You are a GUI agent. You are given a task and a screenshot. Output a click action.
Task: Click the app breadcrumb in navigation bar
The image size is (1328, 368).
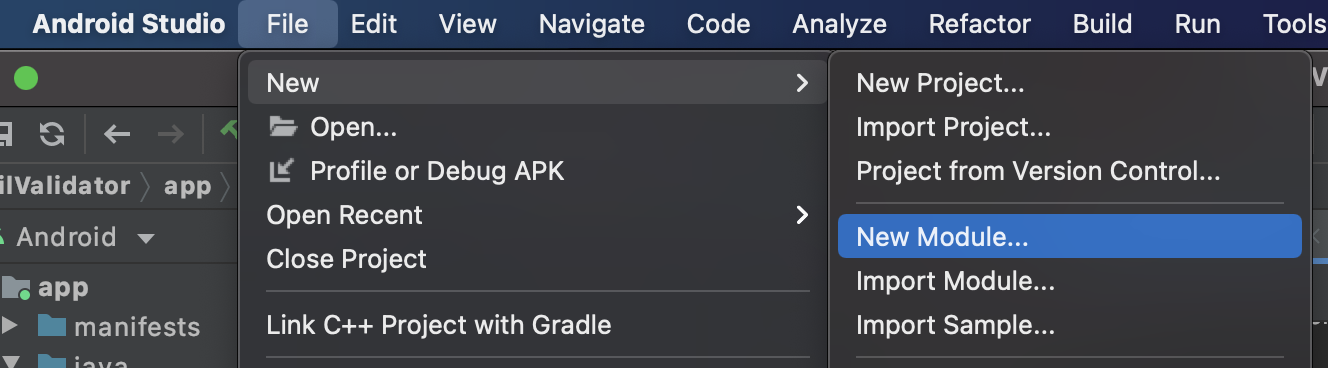click(188, 186)
